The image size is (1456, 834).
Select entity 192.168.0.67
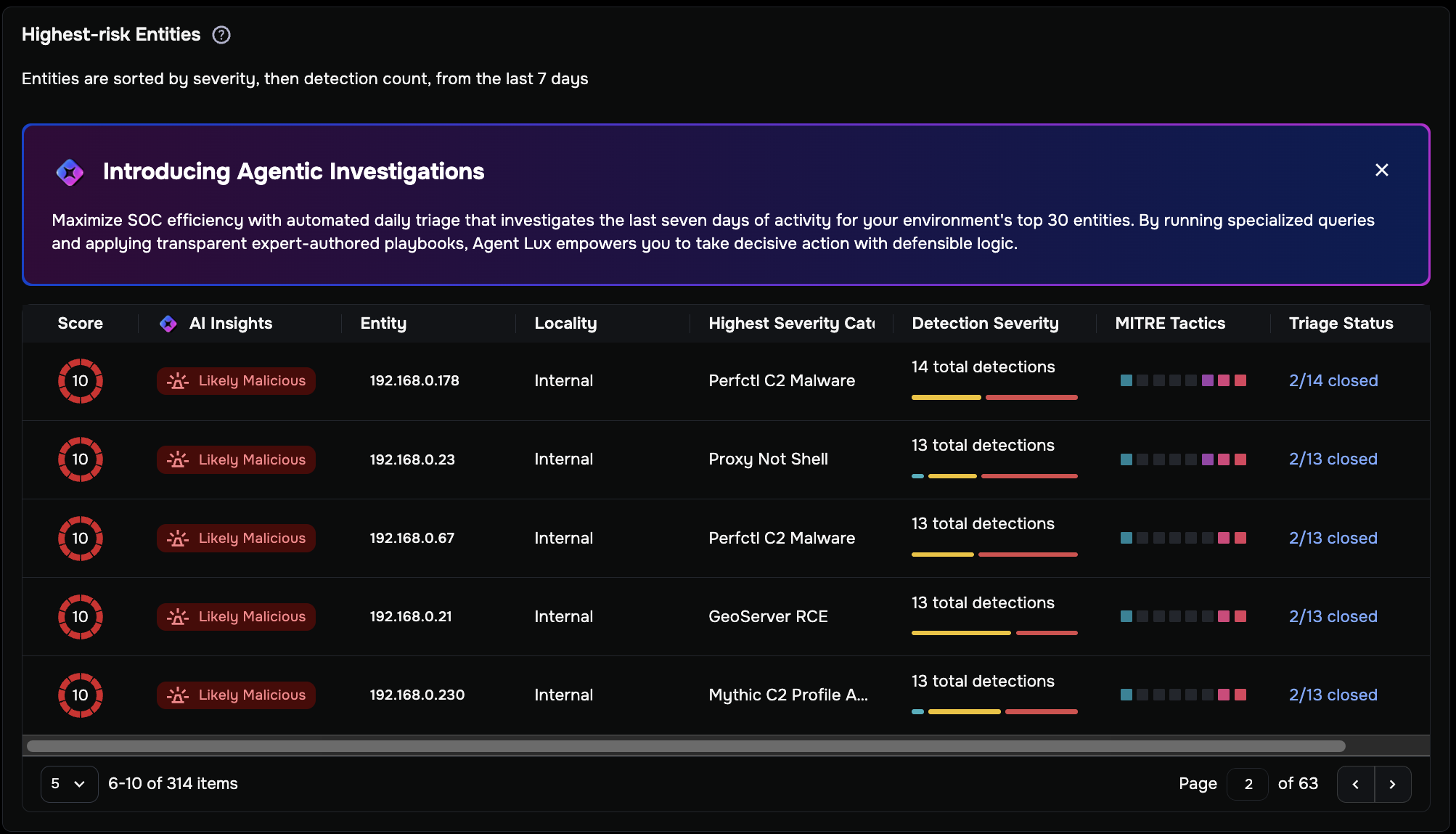[412, 538]
